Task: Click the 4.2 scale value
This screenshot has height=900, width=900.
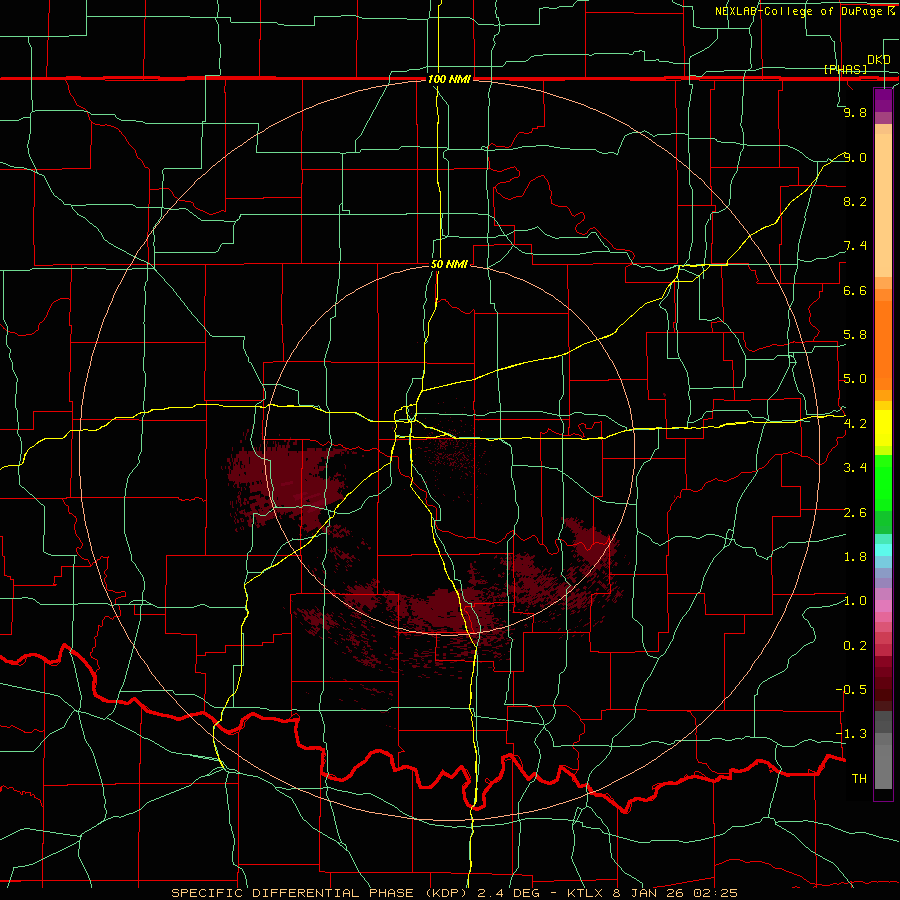Action: point(855,424)
